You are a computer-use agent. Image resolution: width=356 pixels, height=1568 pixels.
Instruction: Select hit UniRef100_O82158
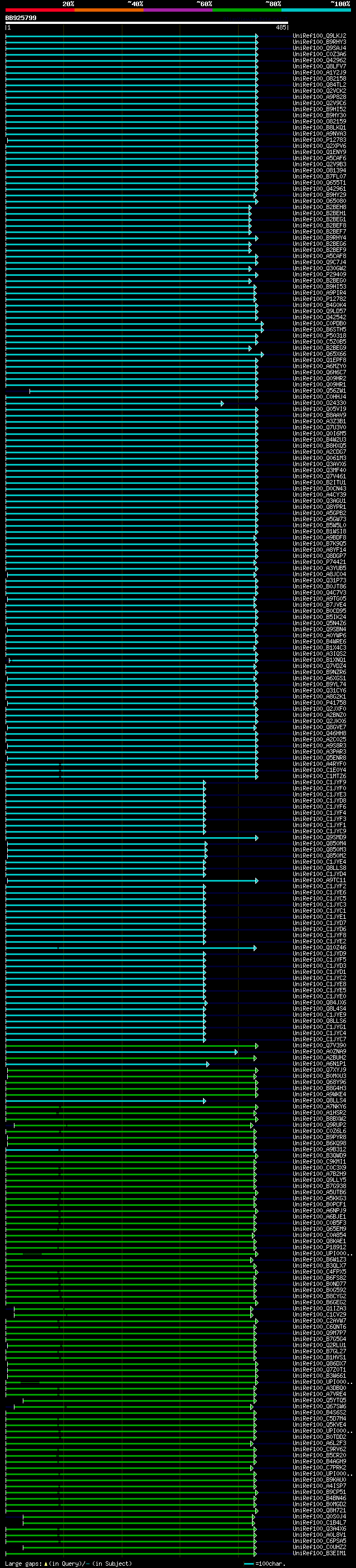(x=319, y=78)
